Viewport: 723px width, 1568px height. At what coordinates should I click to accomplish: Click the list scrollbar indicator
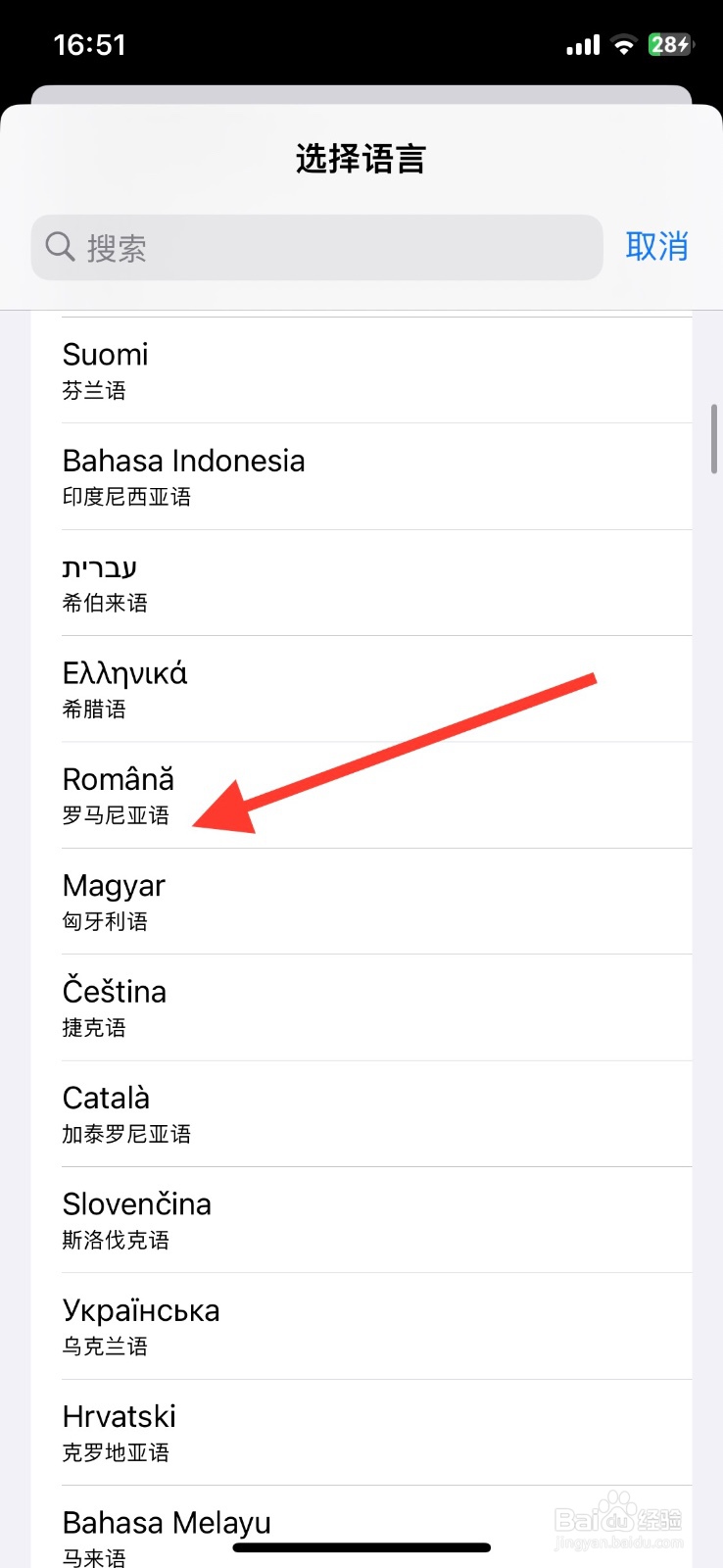714,438
